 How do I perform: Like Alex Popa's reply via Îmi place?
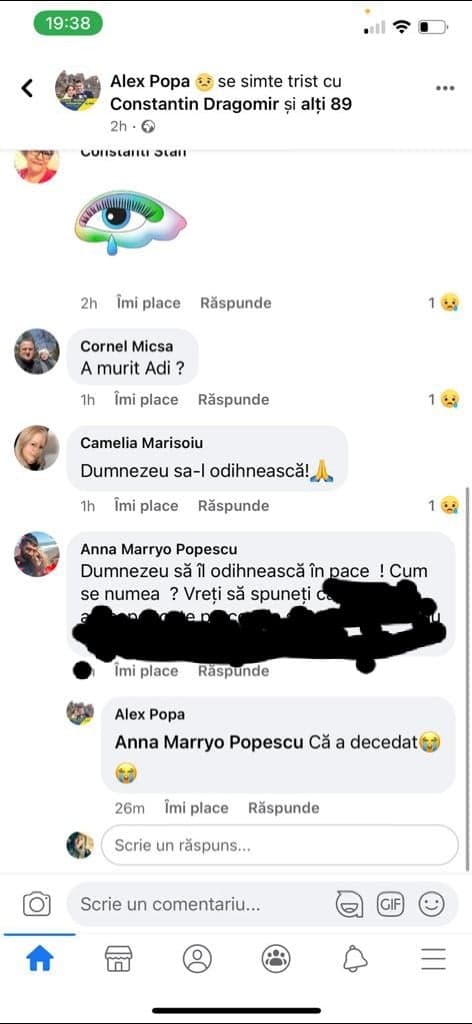196,808
